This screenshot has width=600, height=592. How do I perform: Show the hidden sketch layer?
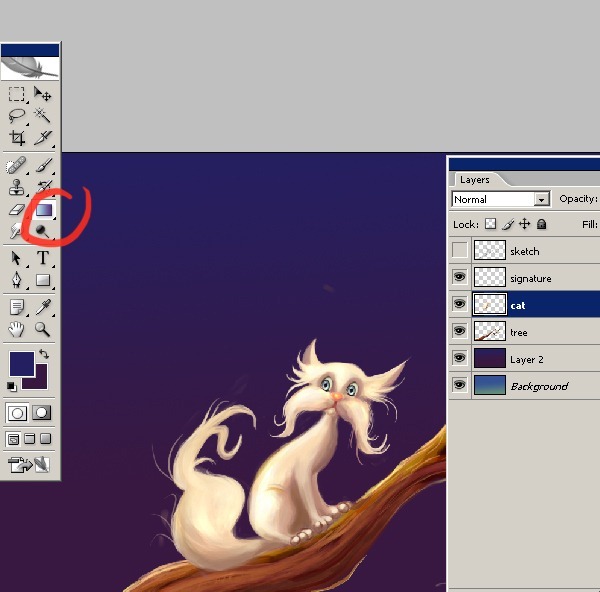tap(460, 250)
